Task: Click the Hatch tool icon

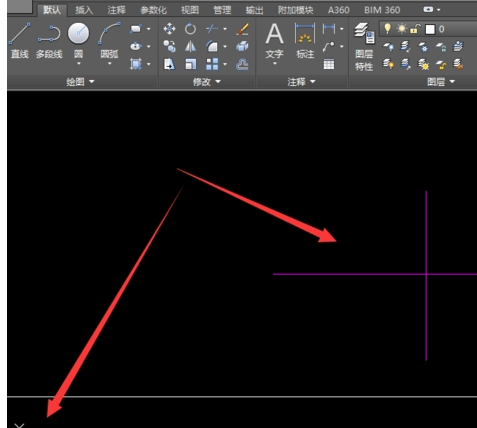Action: coord(136,64)
